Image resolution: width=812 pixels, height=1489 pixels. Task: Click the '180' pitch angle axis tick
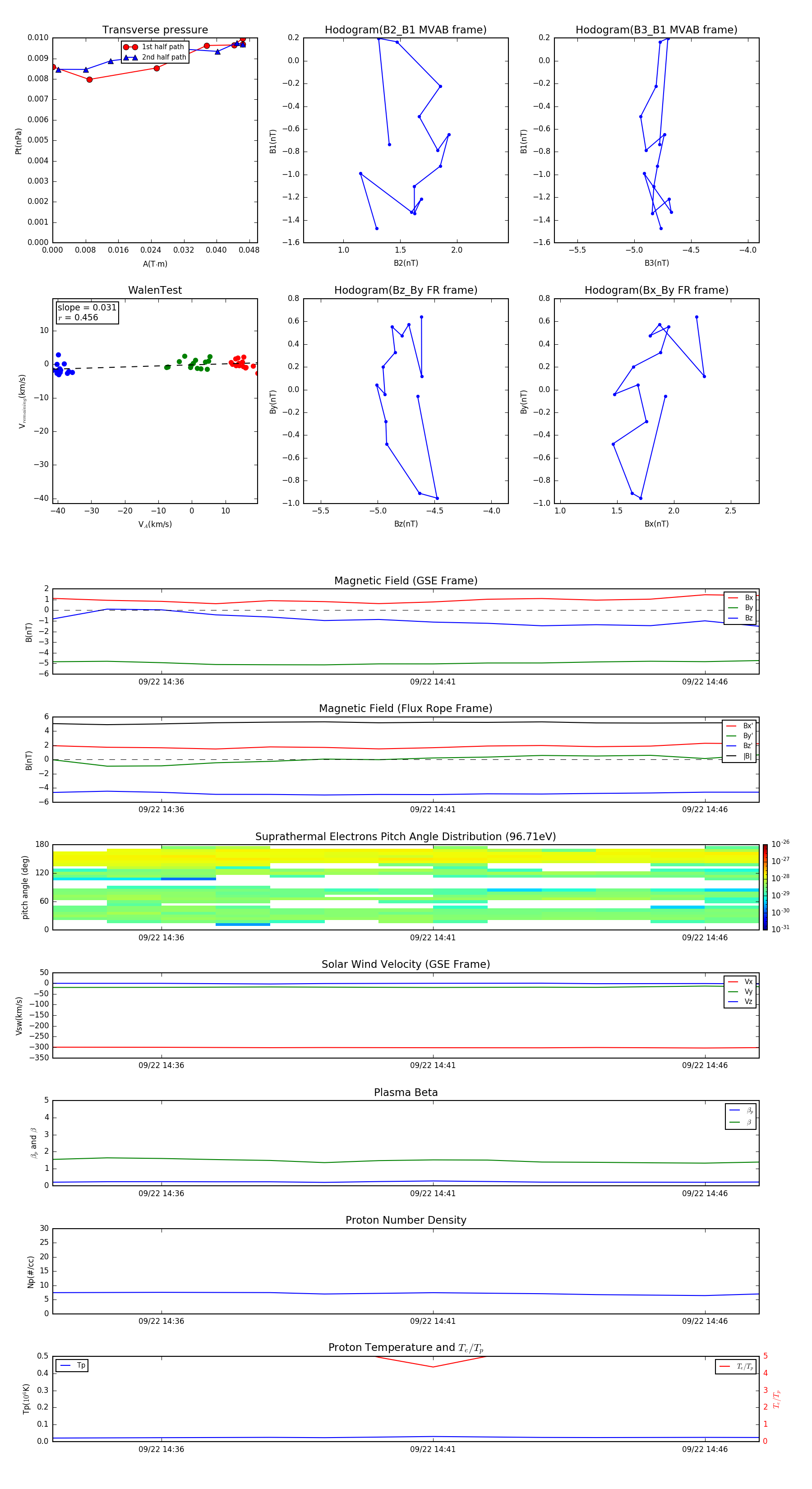(42, 845)
